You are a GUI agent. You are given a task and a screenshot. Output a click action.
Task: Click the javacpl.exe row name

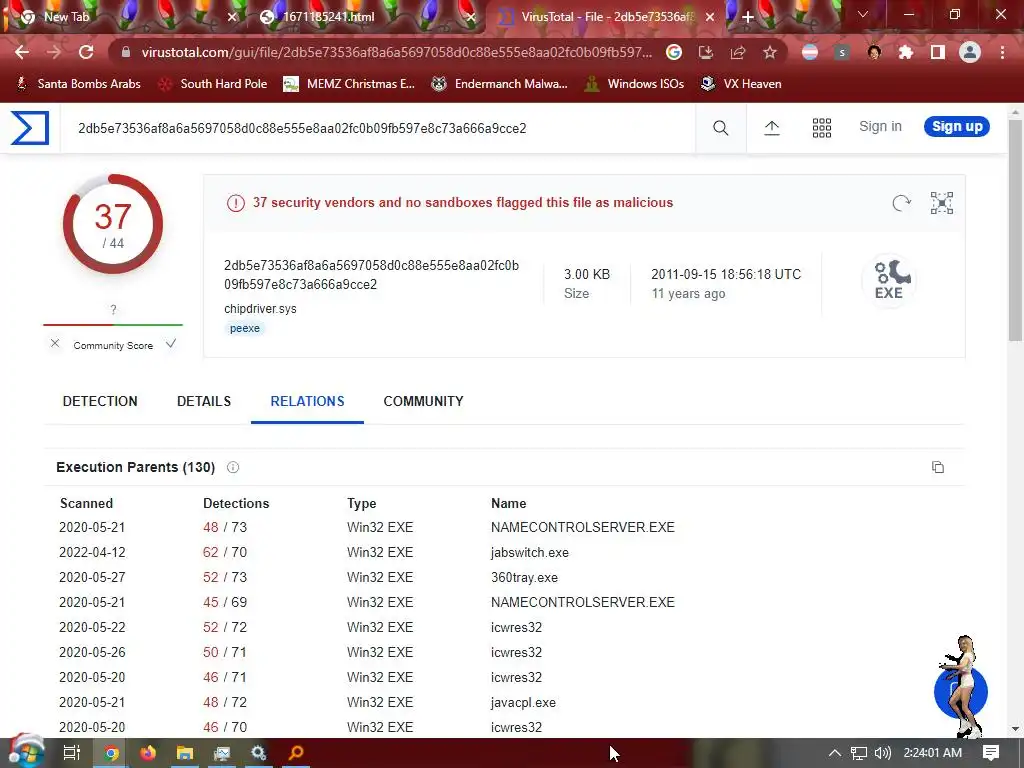tap(523, 703)
